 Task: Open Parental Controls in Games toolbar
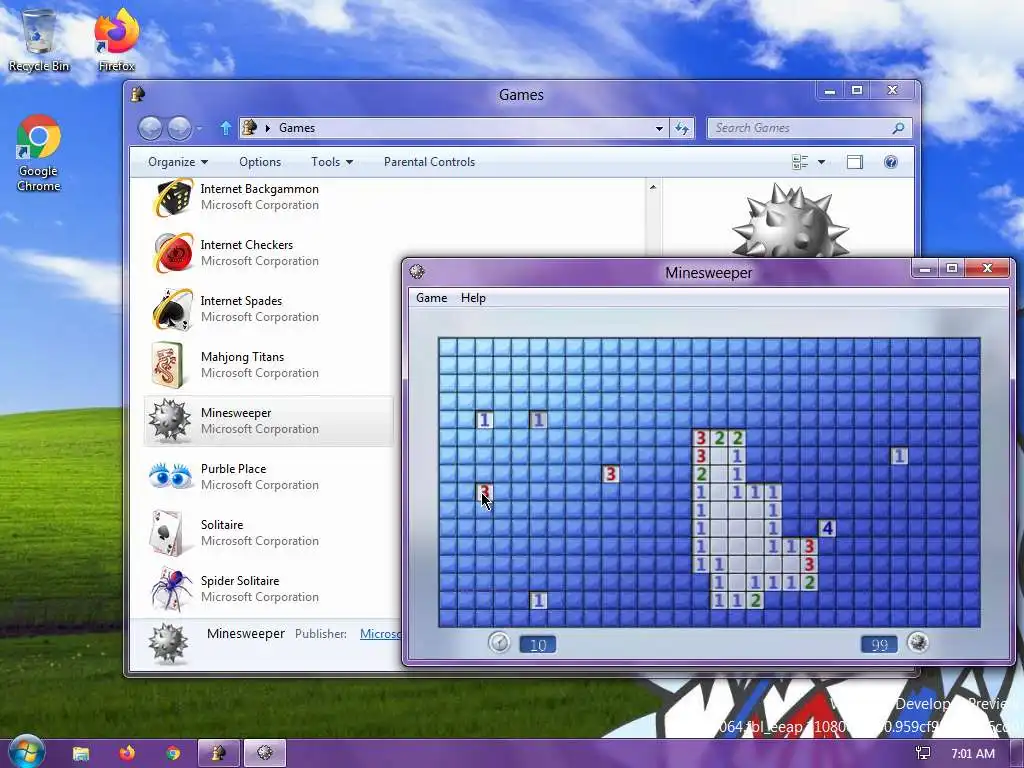click(x=429, y=162)
